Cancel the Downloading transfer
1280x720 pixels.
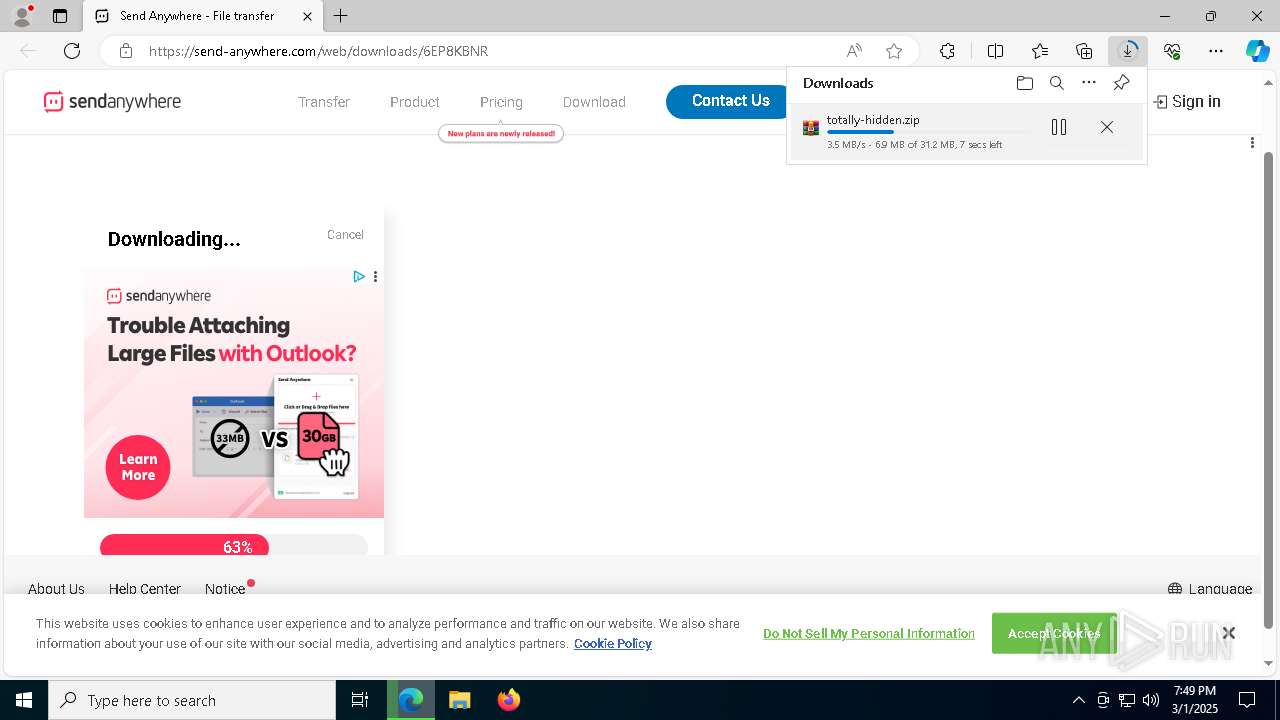[345, 235]
